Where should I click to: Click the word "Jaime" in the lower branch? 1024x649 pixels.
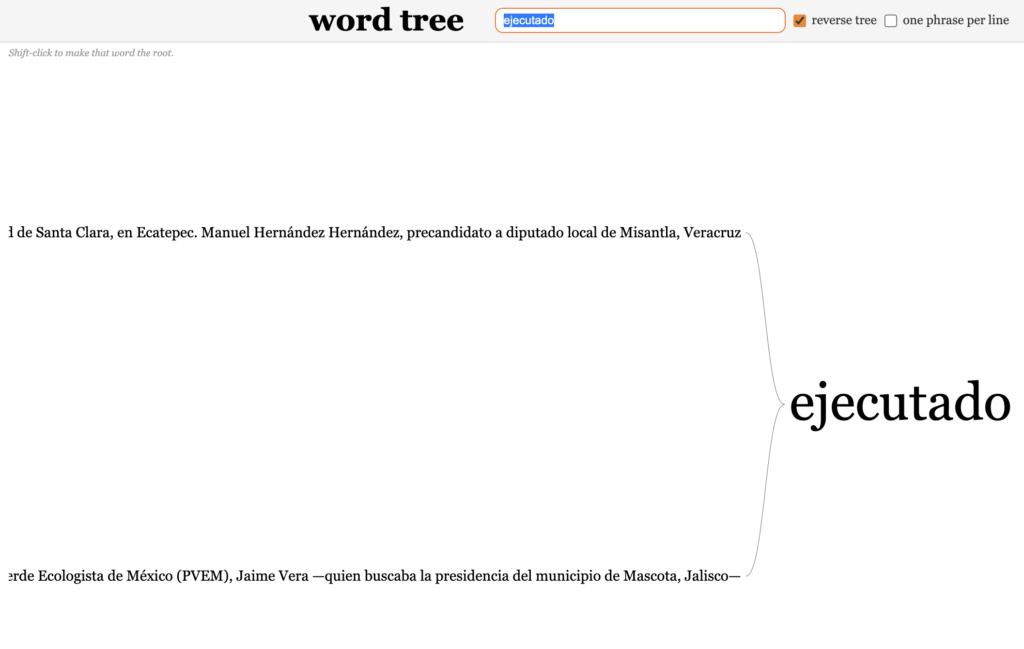pyautogui.click(x=255, y=577)
